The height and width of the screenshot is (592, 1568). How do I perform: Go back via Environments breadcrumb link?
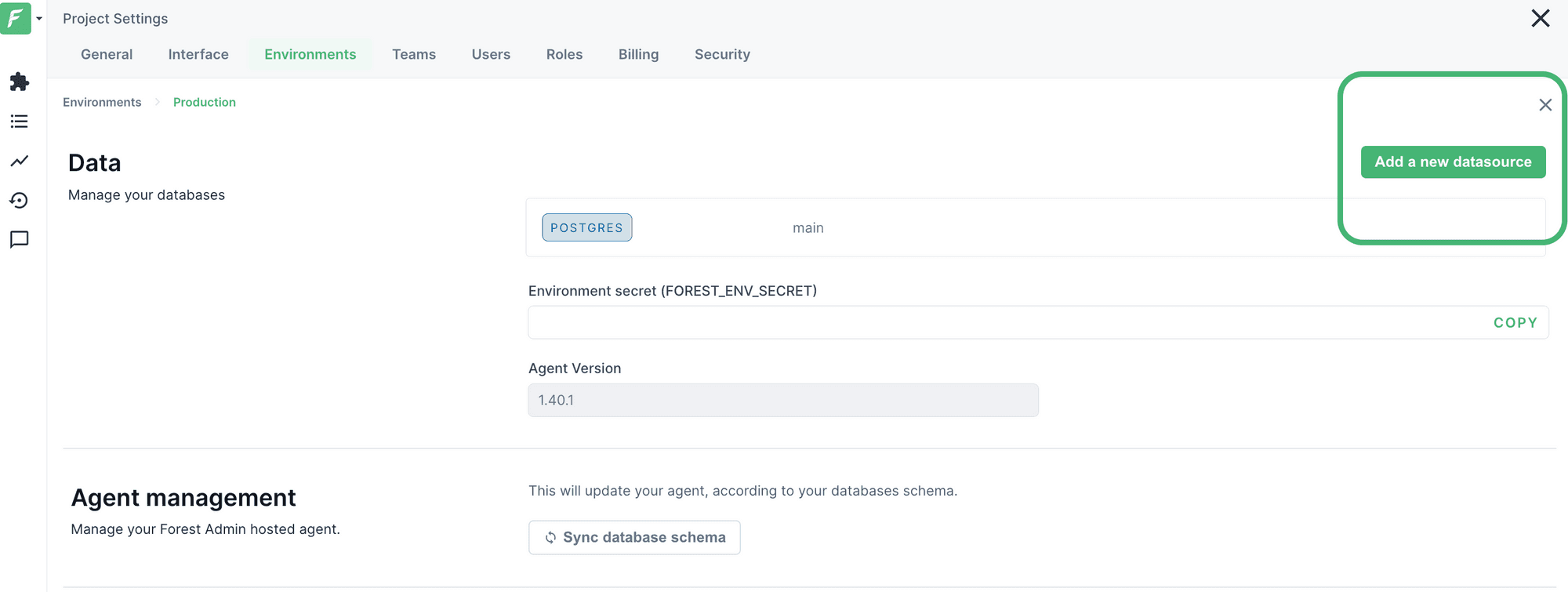pyautogui.click(x=102, y=102)
